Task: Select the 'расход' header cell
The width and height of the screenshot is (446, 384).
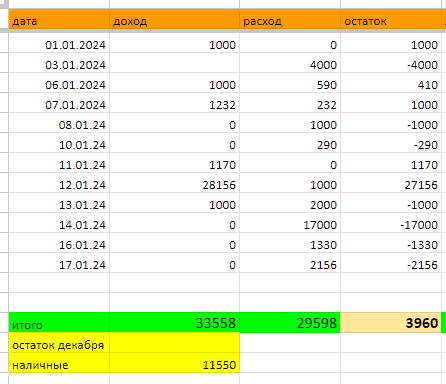Action: pos(290,19)
